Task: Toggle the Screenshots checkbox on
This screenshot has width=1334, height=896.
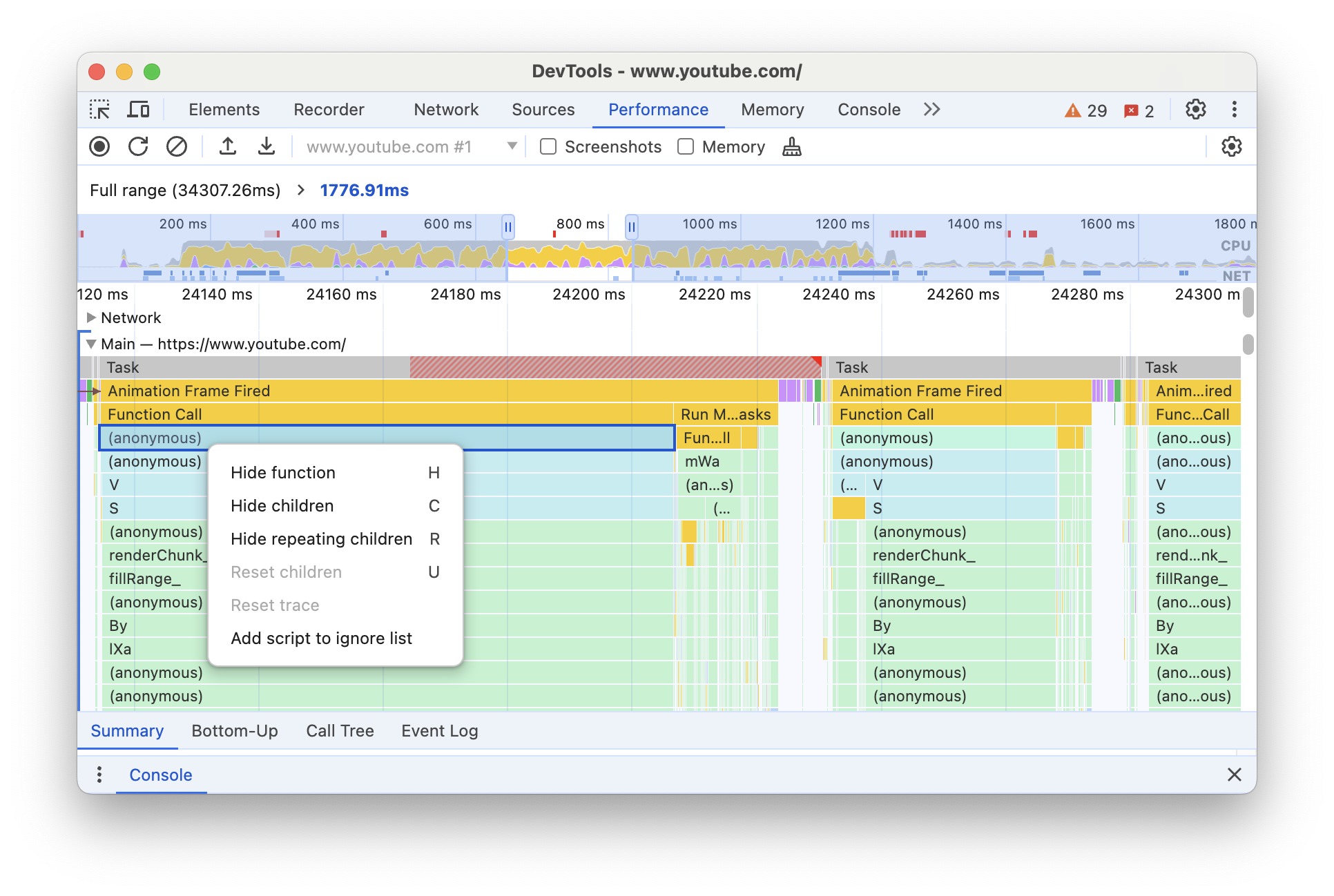Action: 548,148
